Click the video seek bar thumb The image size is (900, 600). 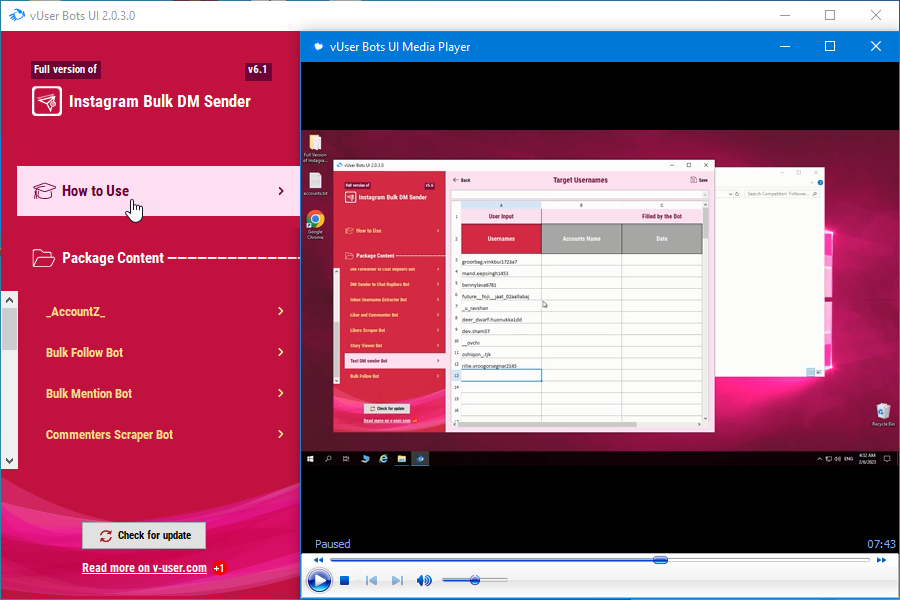660,560
